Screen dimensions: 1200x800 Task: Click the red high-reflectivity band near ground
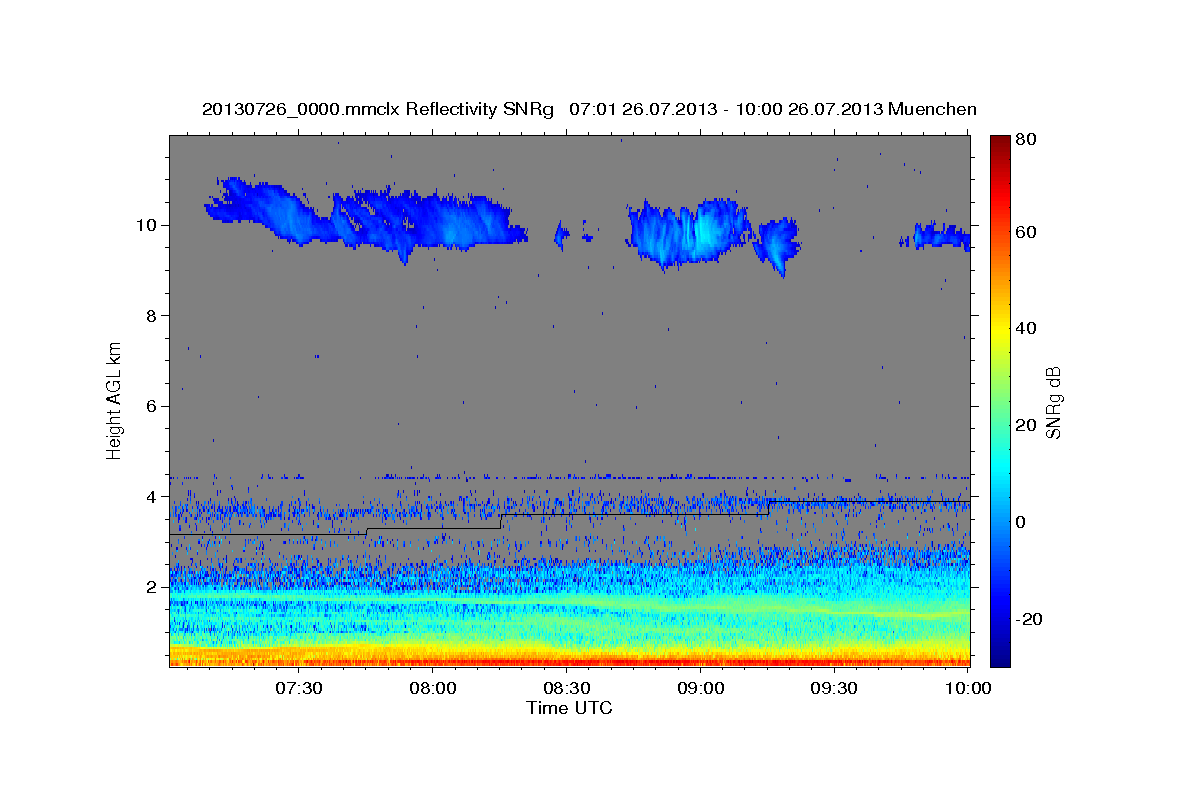(x=570, y=661)
